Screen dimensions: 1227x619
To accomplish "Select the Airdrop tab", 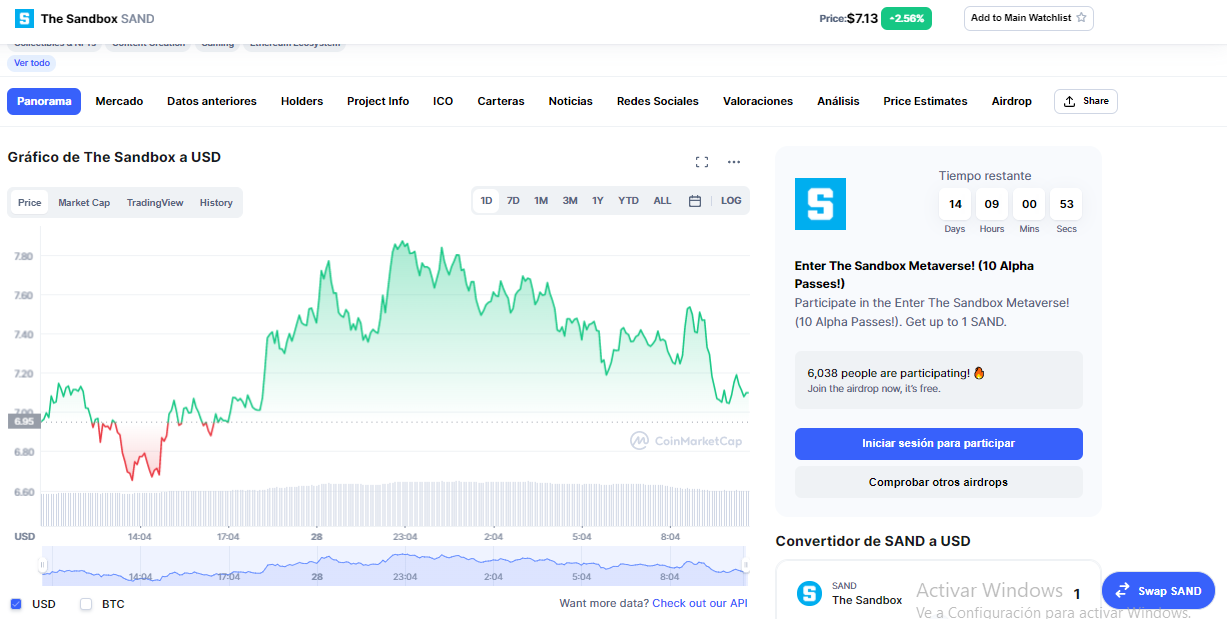I will point(1012,101).
